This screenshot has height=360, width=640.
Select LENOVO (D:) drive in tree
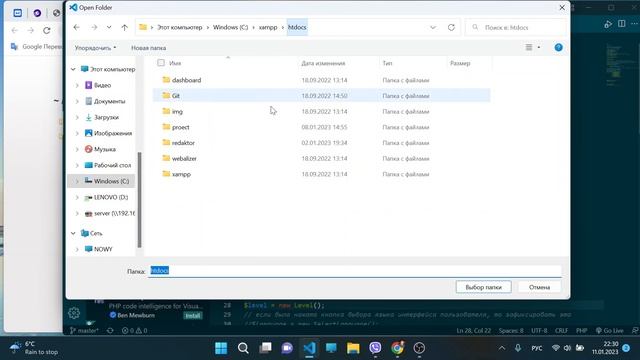[x=106, y=197]
